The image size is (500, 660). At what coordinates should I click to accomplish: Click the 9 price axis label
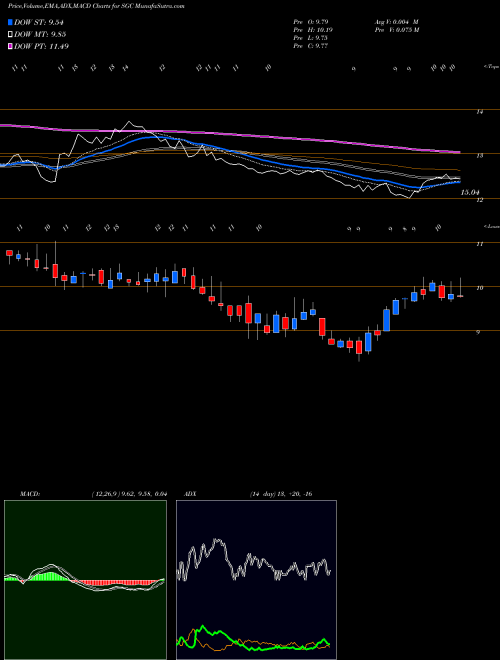[478, 332]
